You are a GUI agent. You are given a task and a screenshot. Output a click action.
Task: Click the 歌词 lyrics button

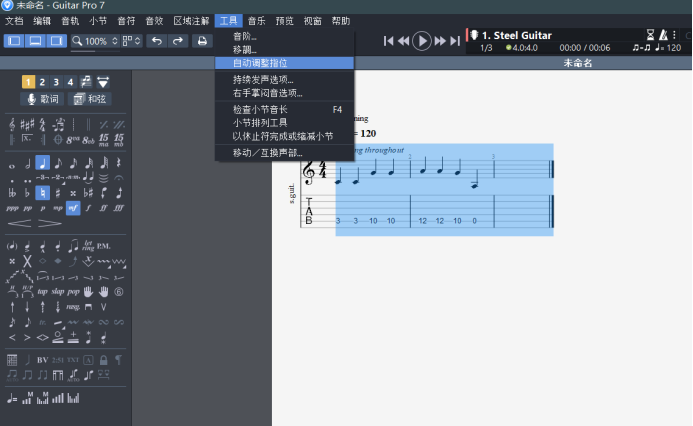click(43, 99)
